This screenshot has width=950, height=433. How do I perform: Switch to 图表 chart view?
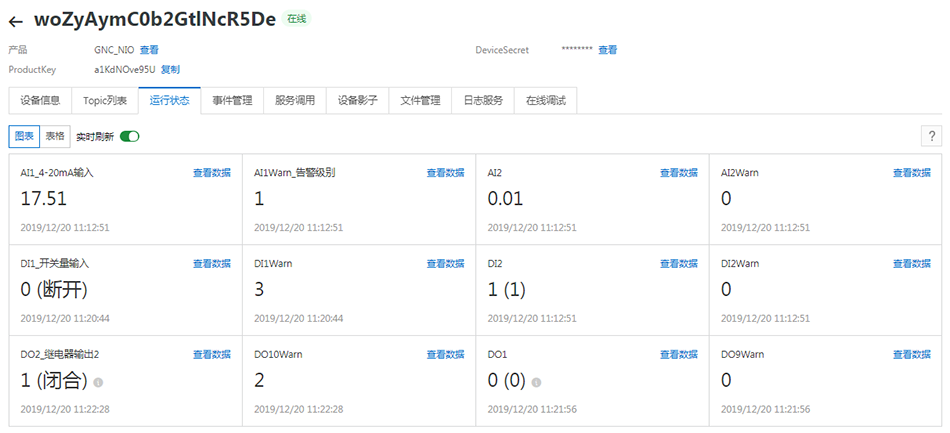pos(24,136)
